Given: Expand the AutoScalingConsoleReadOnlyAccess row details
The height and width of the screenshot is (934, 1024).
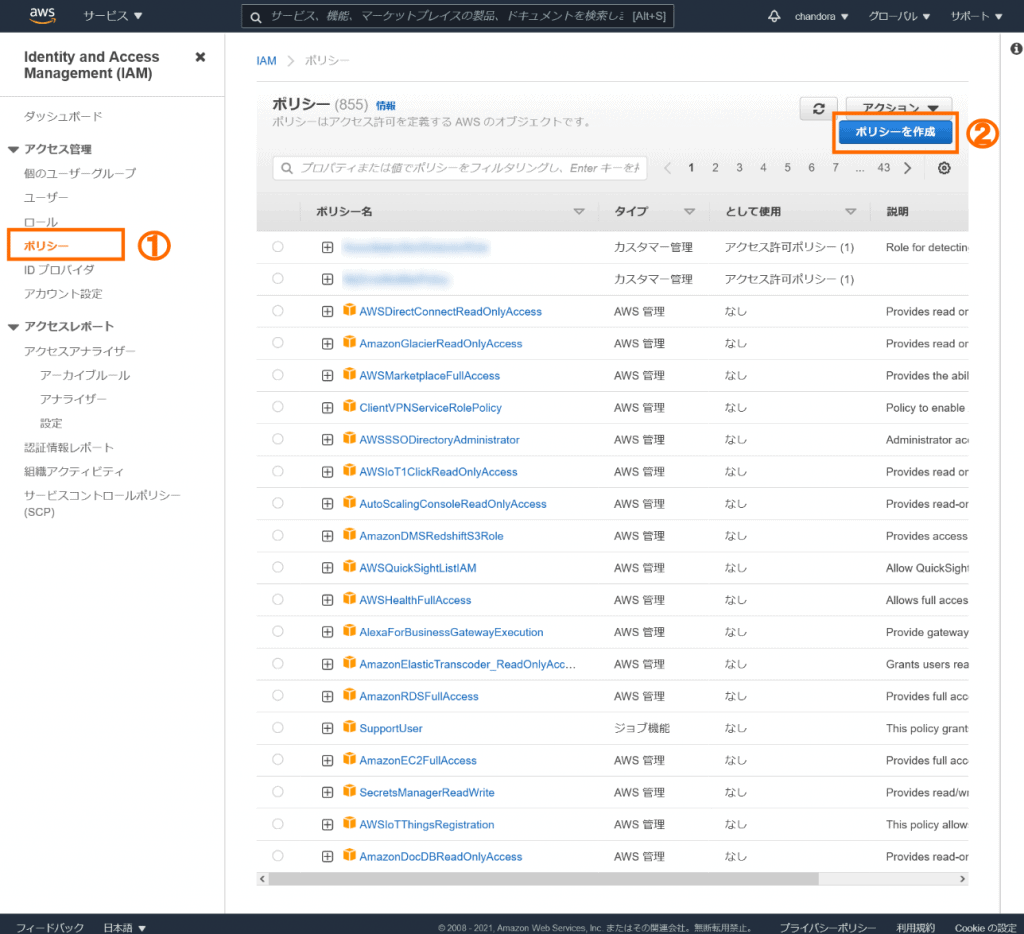Looking at the screenshot, I should coord(327,504).
